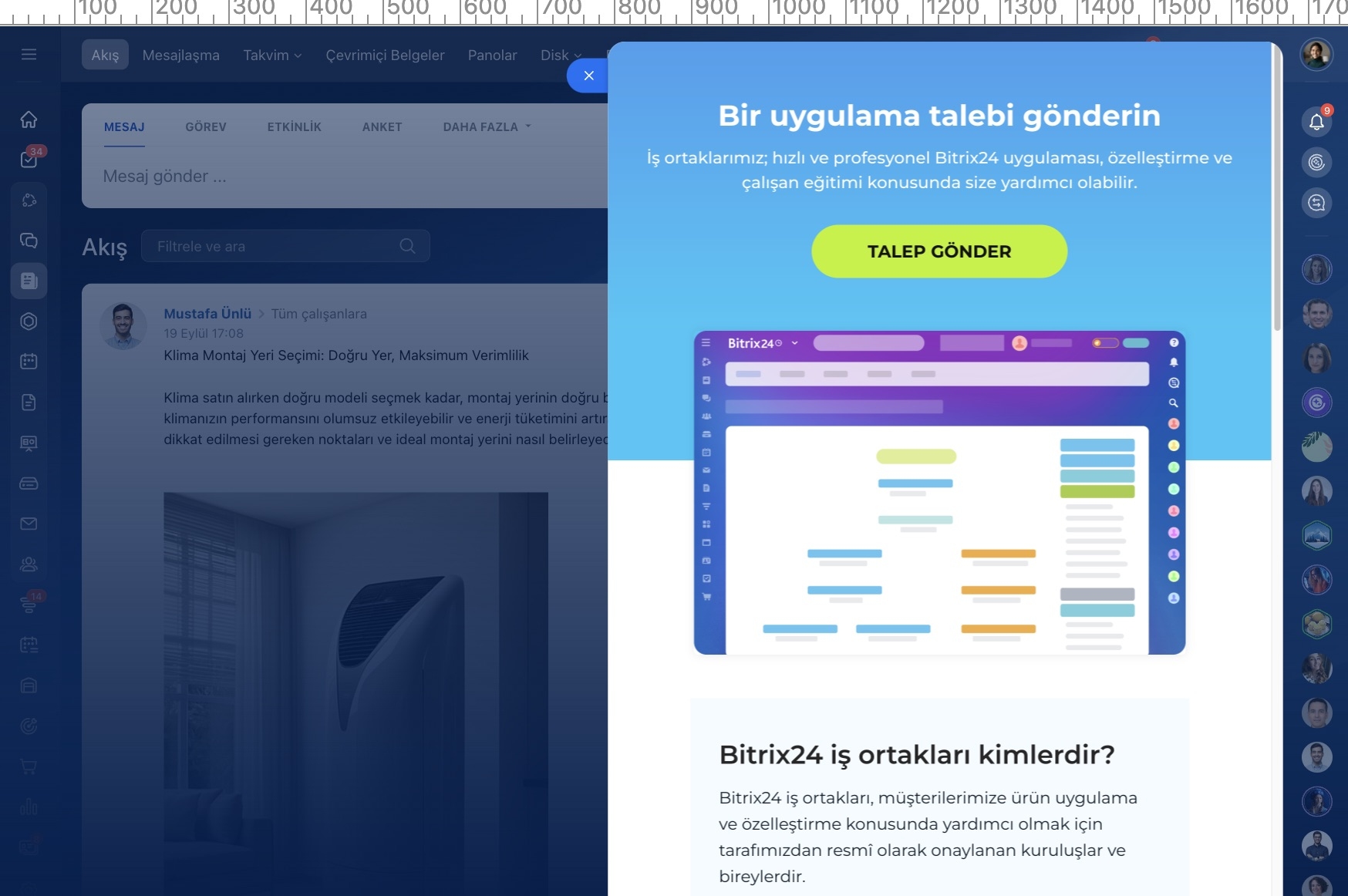
Task: Switch to the GÖREV tab
Action: [206, 126]
